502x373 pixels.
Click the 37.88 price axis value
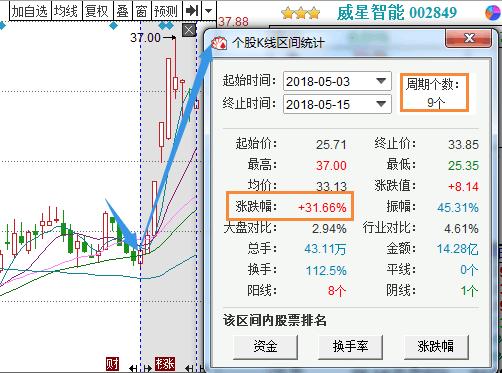(x=233, y=22)
